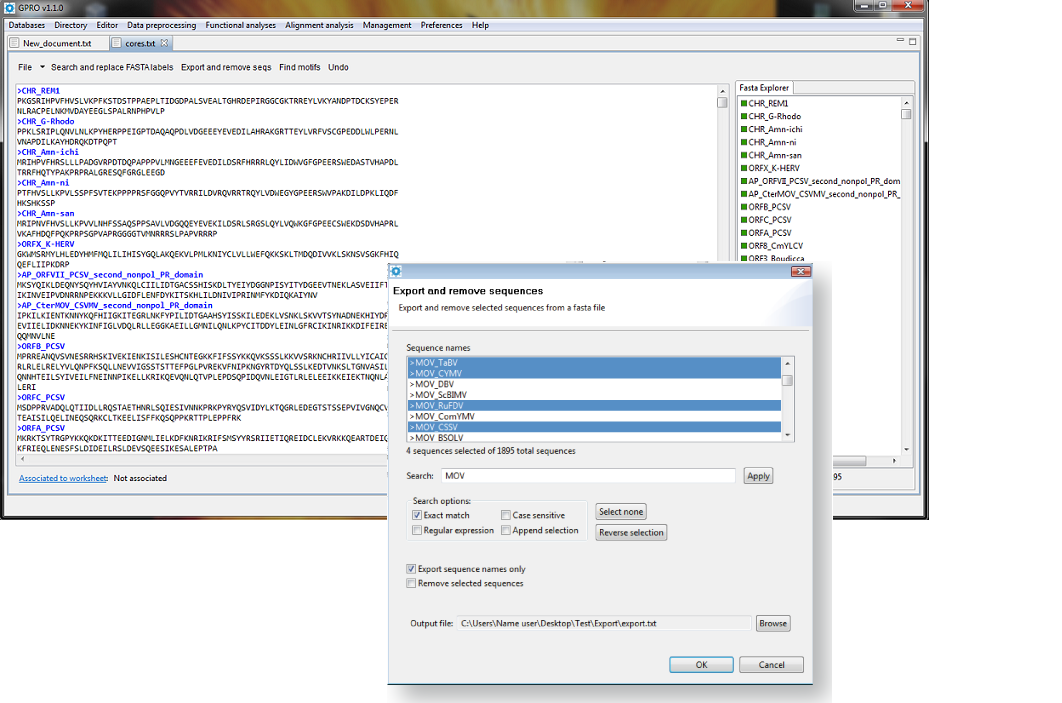The width and height of the screenshot is (1062, 703).
Task: Switch to the Fasta Explorer tab
Action: coord(762,88)
